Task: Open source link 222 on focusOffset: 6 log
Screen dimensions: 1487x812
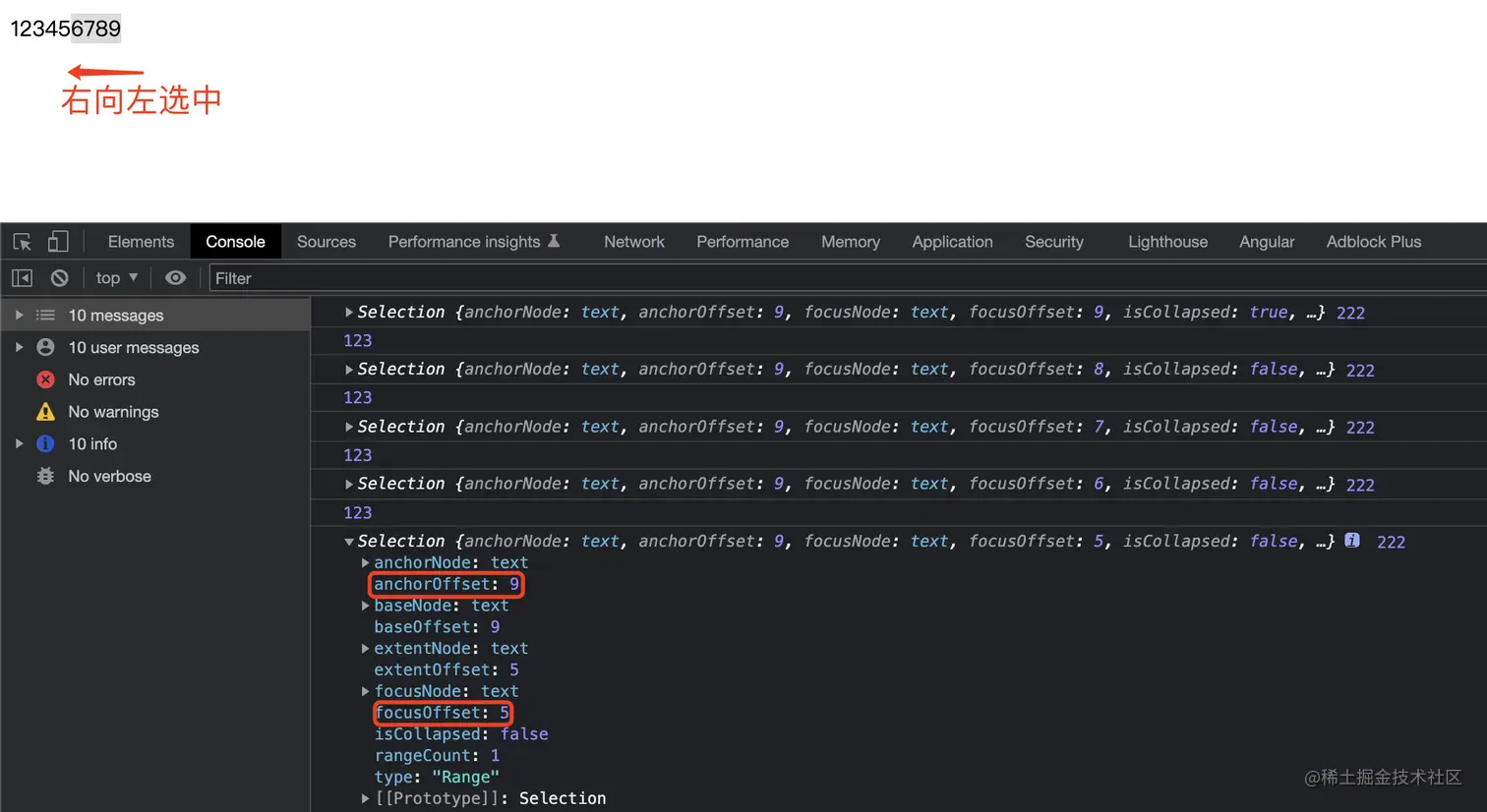Action: (x=1360, y=485)
